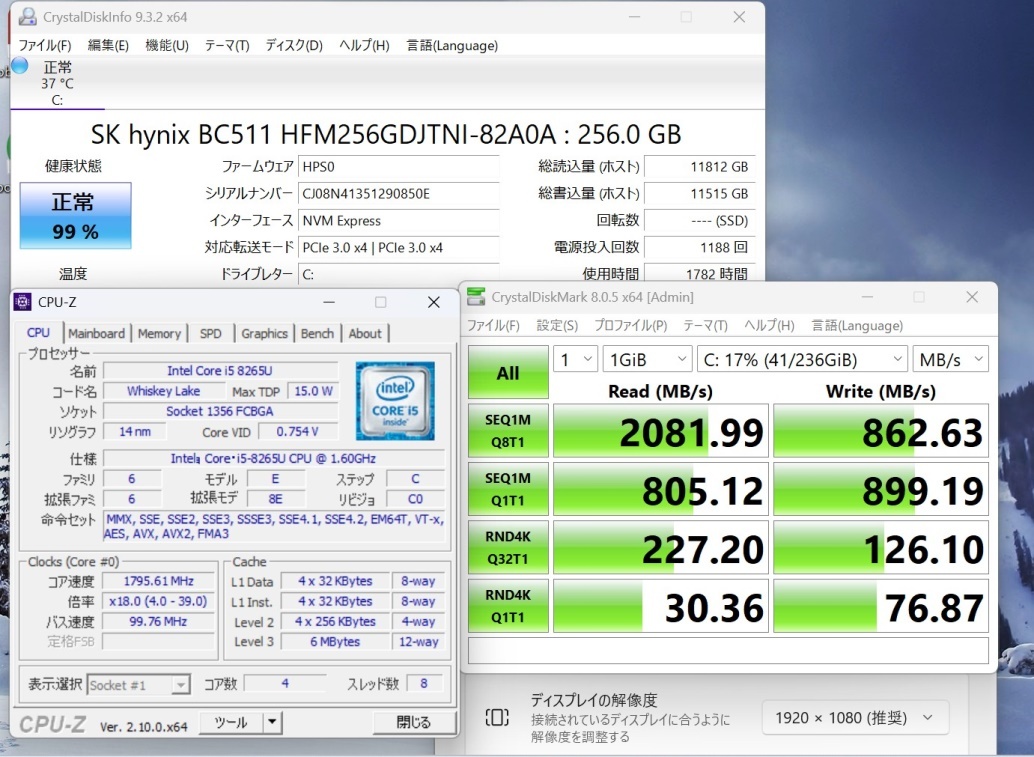Run RND4K Q32T1 benchmark
The height and width of the screenshot is (757, 1034).
point(508,547)
